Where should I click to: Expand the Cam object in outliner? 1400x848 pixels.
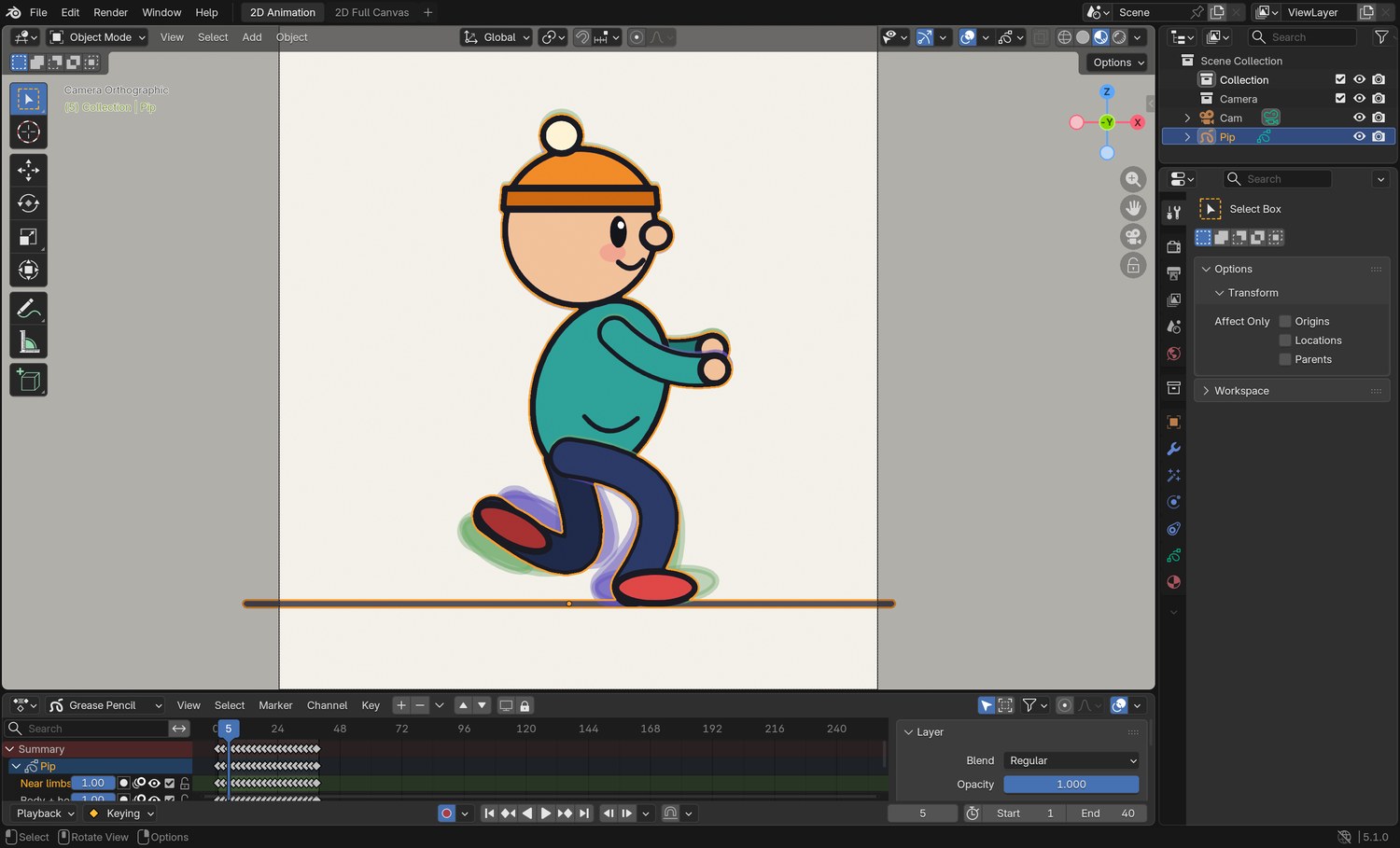tap(1187, 118)
